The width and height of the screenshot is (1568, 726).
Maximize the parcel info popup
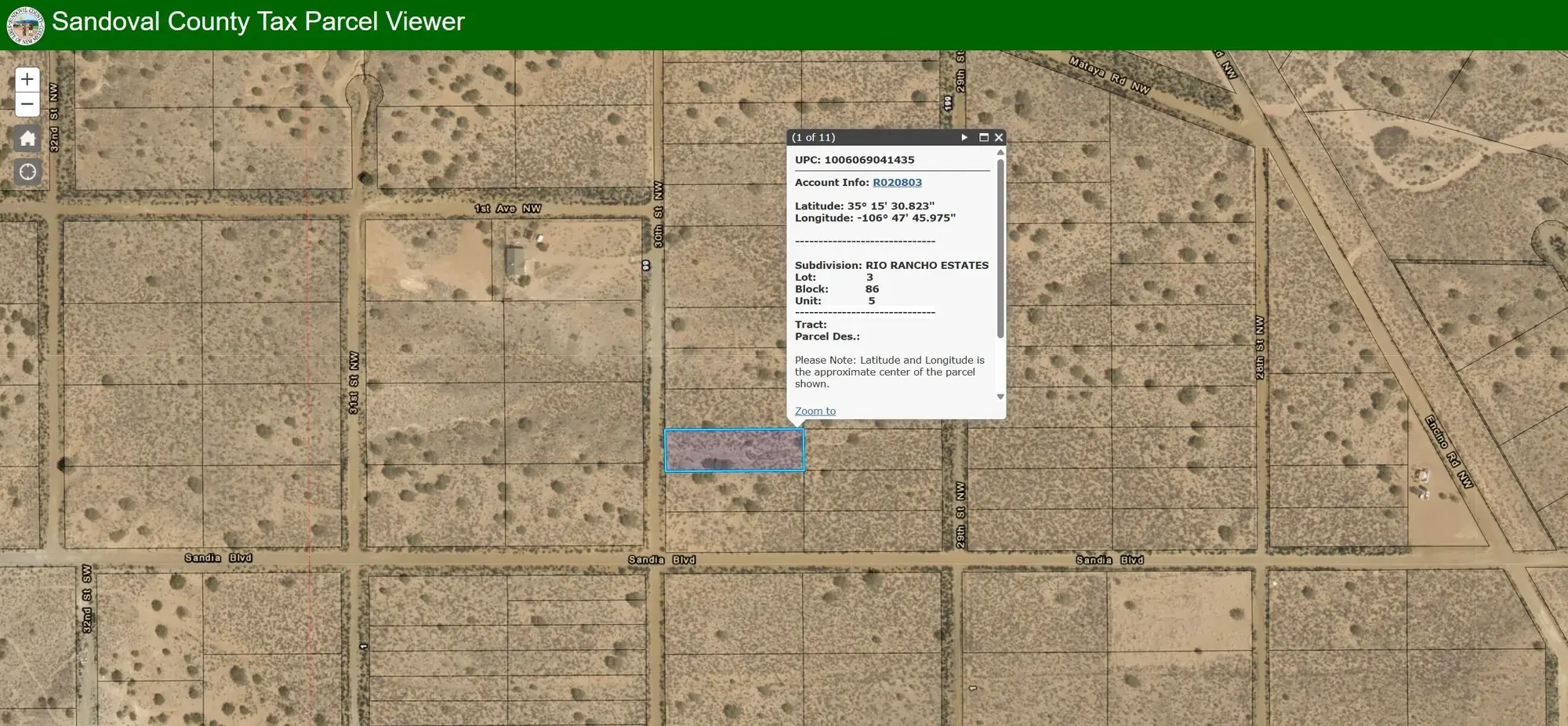point(983,137)
